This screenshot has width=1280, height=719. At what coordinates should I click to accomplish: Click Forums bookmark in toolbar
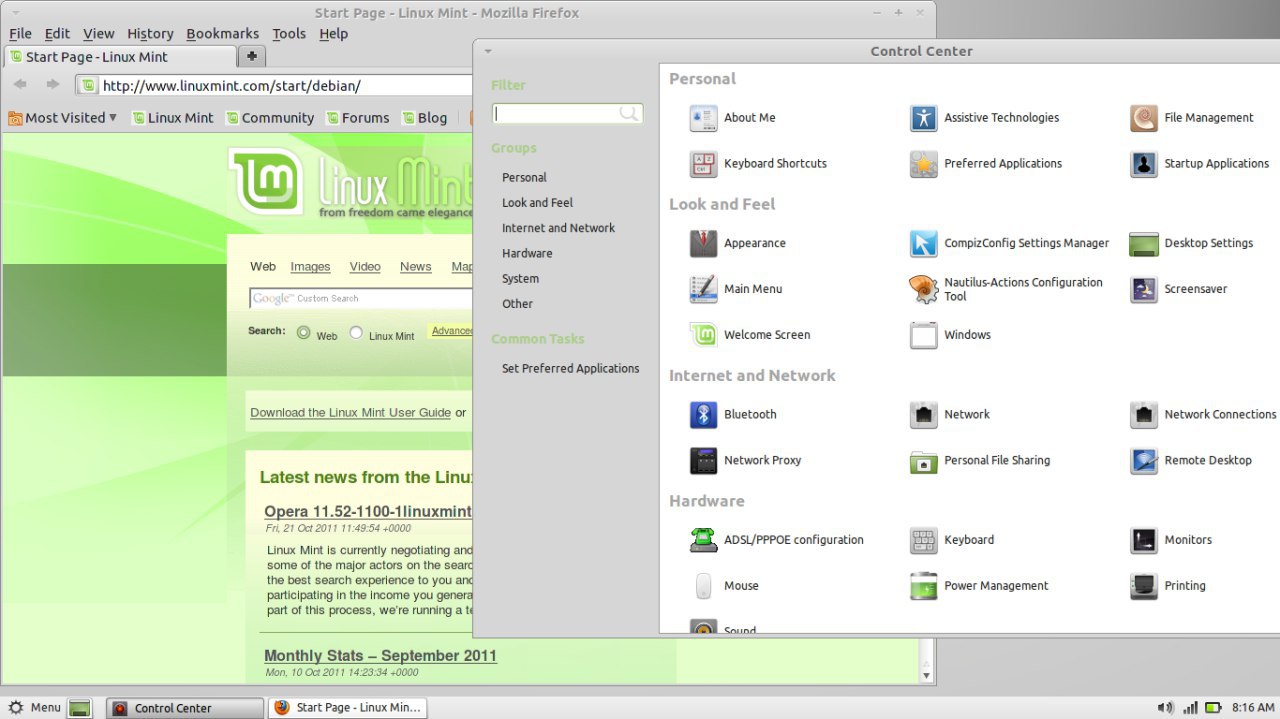tap(357, 117)
